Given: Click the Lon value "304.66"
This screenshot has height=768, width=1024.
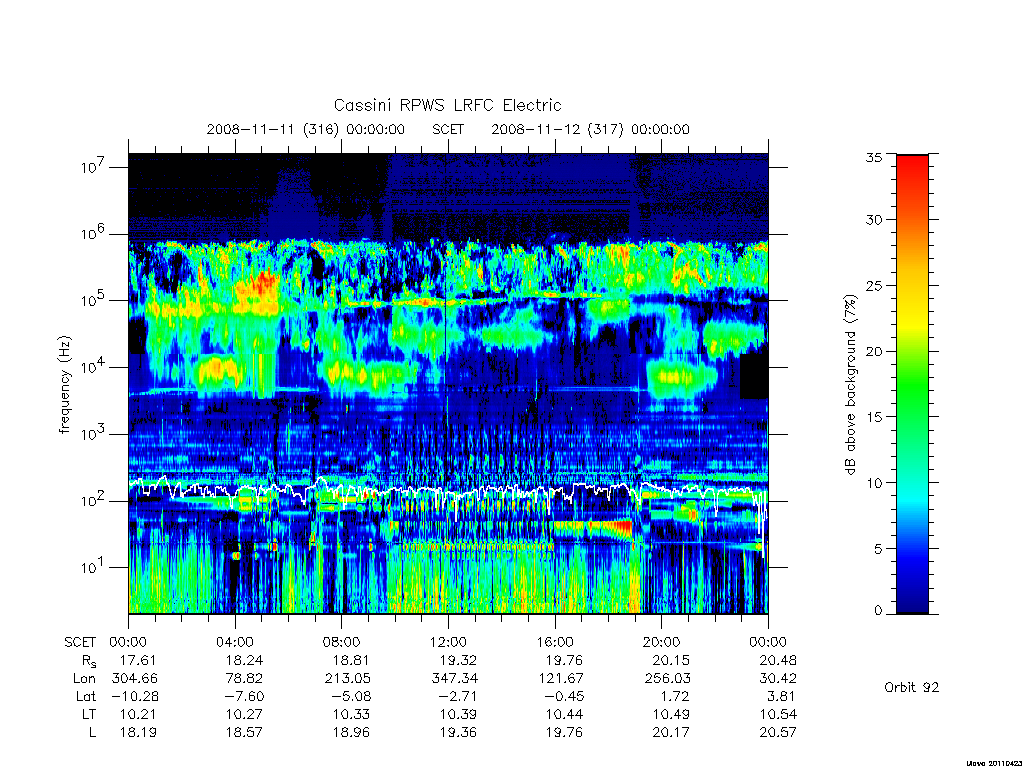Looking at the screenshot, I should point(135,678).
